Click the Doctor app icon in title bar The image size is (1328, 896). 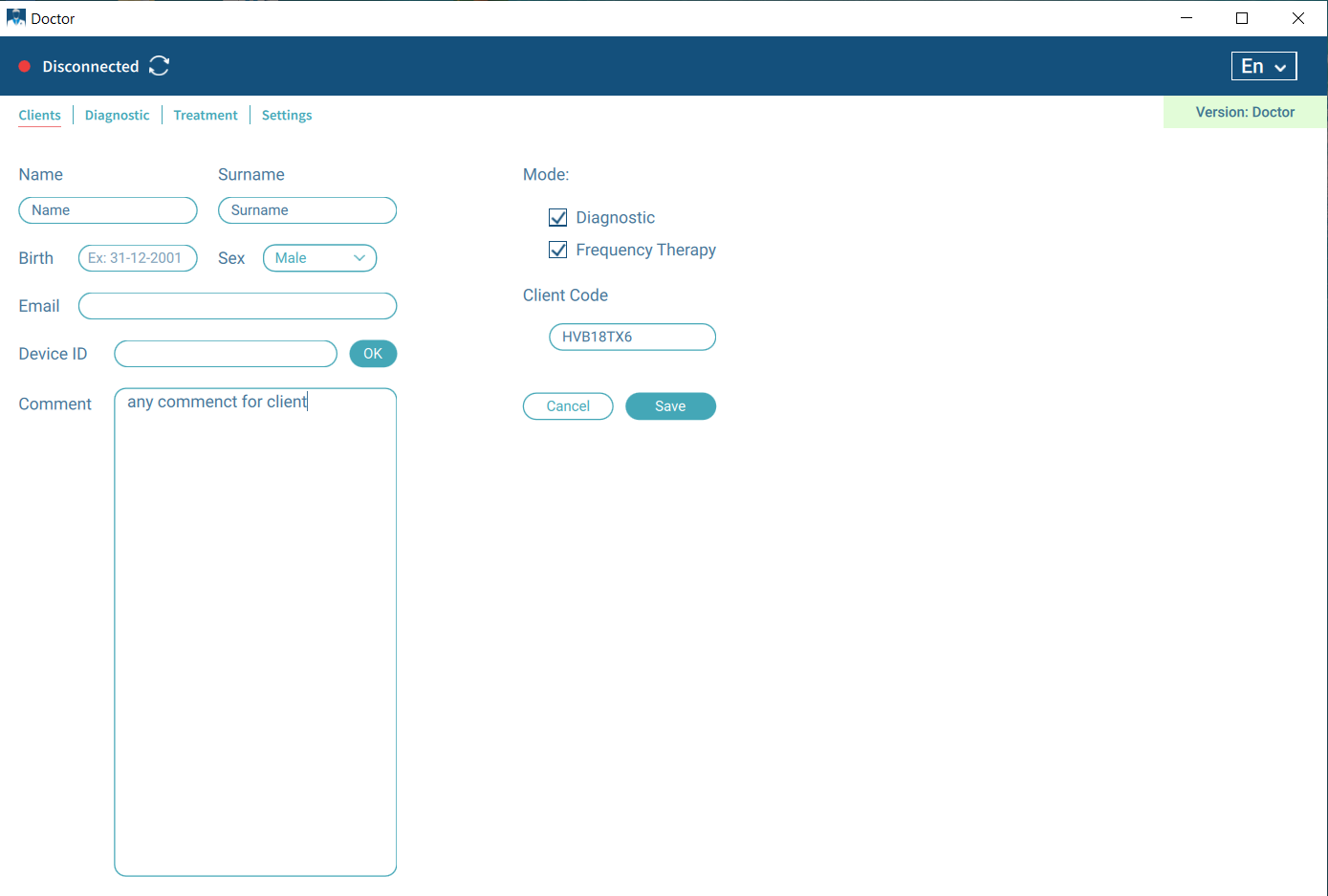click(15, 18)
